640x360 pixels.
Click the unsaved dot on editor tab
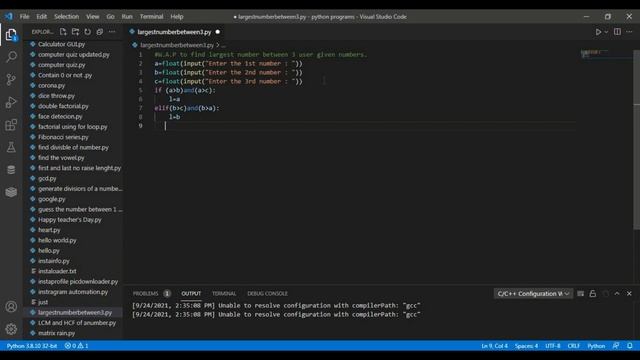[x=218, y=32]
